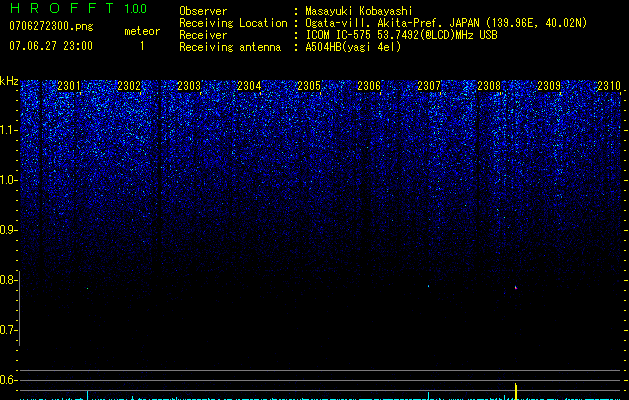Screen dimensions: 629x400
Task: Click the 0.9 kHz axis label
Action: click(8, 230)
